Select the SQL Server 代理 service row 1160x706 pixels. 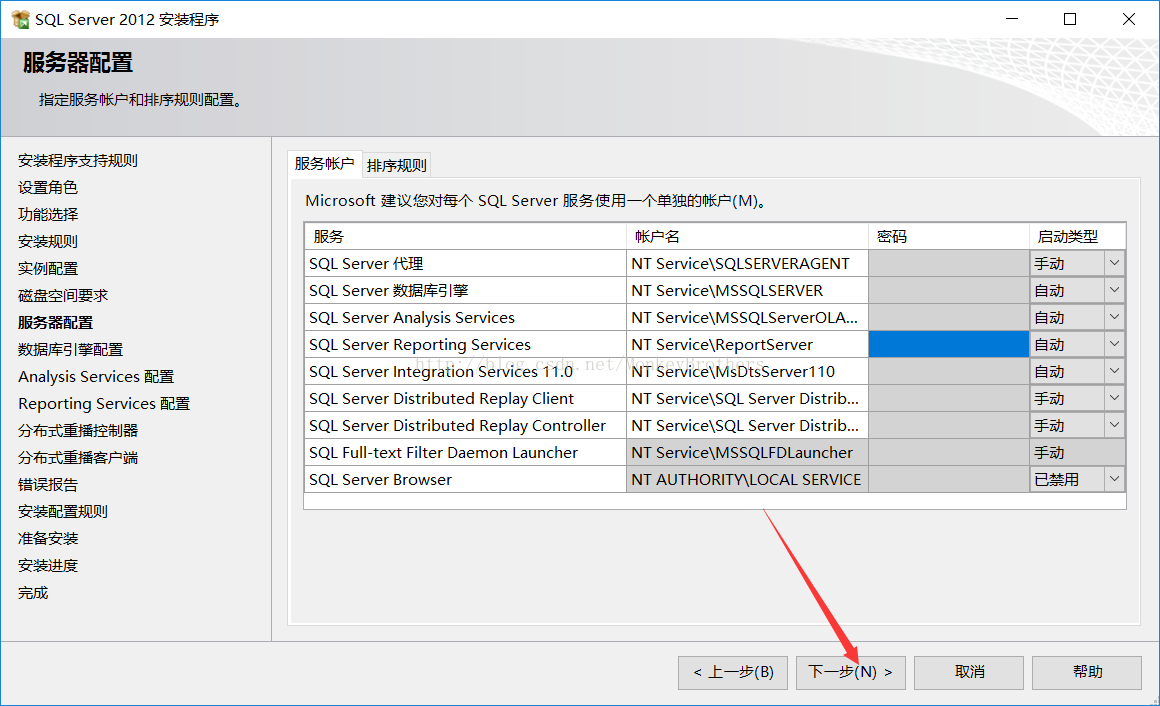click(465, 263)
